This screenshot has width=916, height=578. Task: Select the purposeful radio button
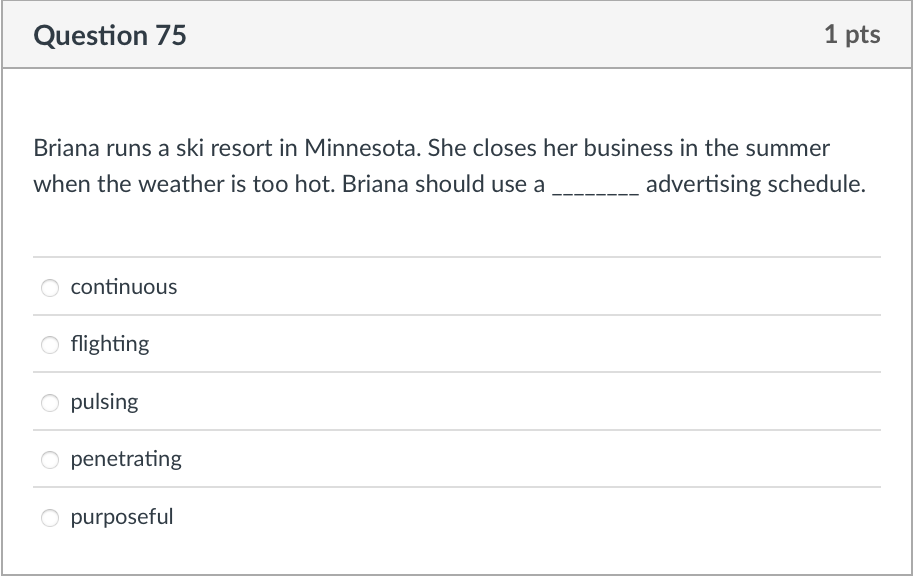(x=50, y=518)
